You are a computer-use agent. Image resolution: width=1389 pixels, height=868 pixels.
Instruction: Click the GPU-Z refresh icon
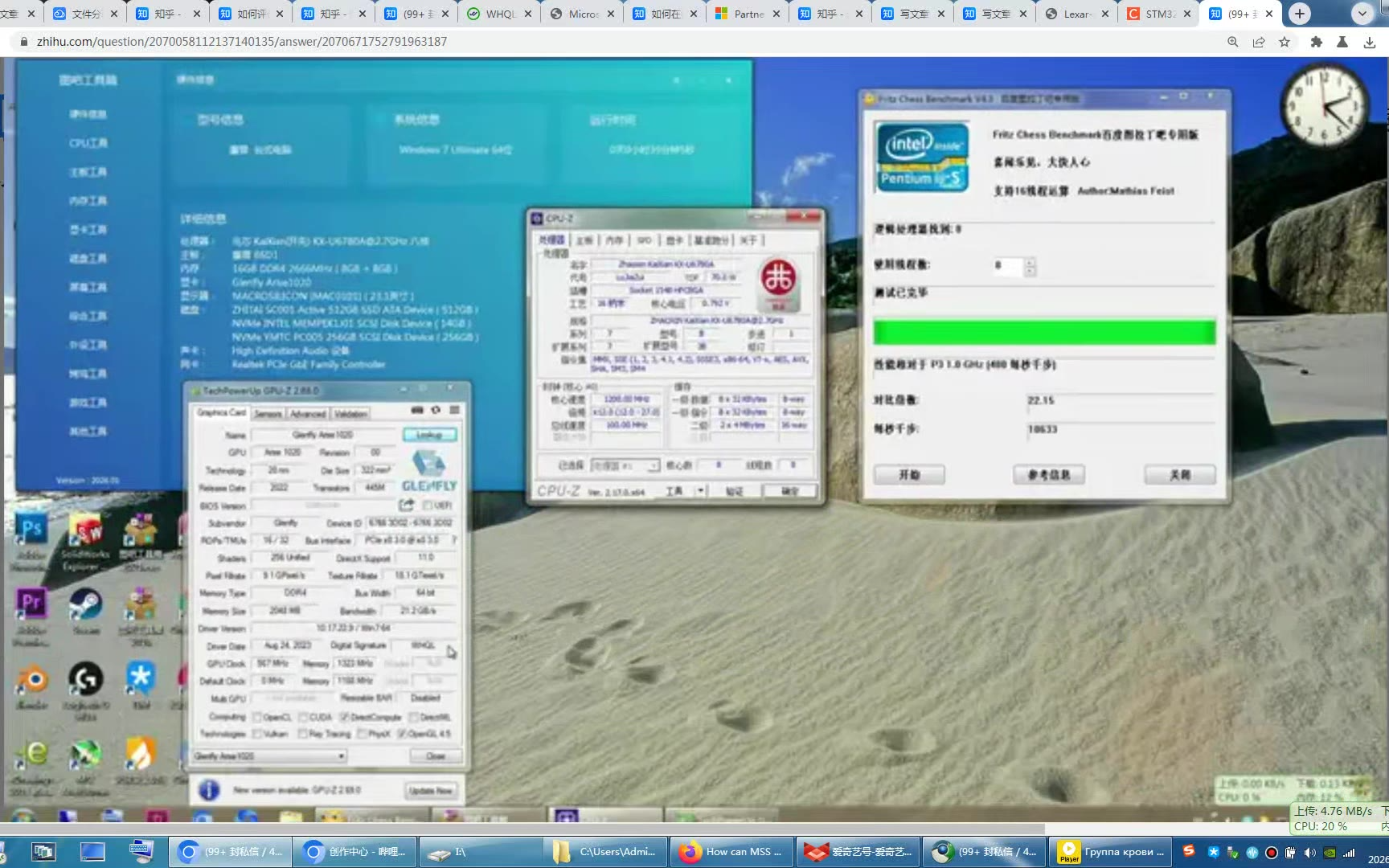[x=436, y=410]
